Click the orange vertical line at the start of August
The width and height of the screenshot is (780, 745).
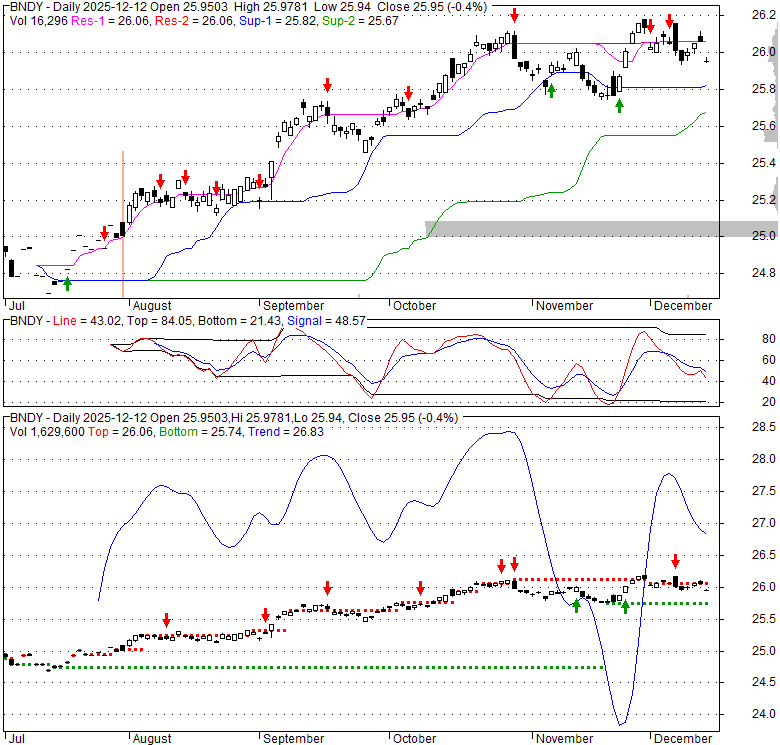pos(123,224)
